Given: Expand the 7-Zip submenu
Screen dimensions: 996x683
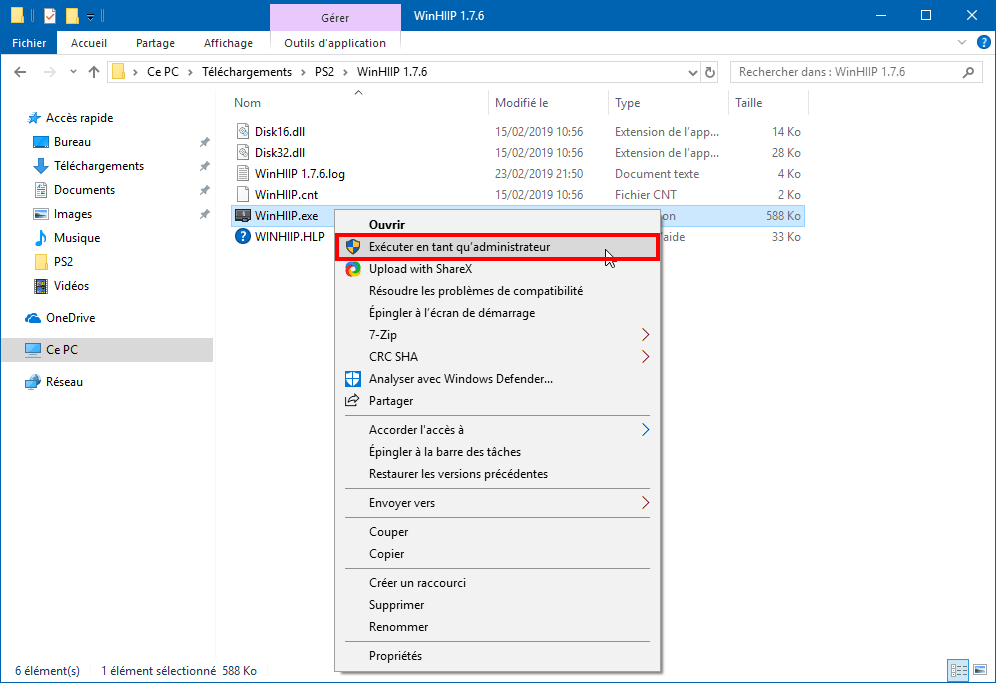Looking at the screenshot, I should [x=645, y=335].
